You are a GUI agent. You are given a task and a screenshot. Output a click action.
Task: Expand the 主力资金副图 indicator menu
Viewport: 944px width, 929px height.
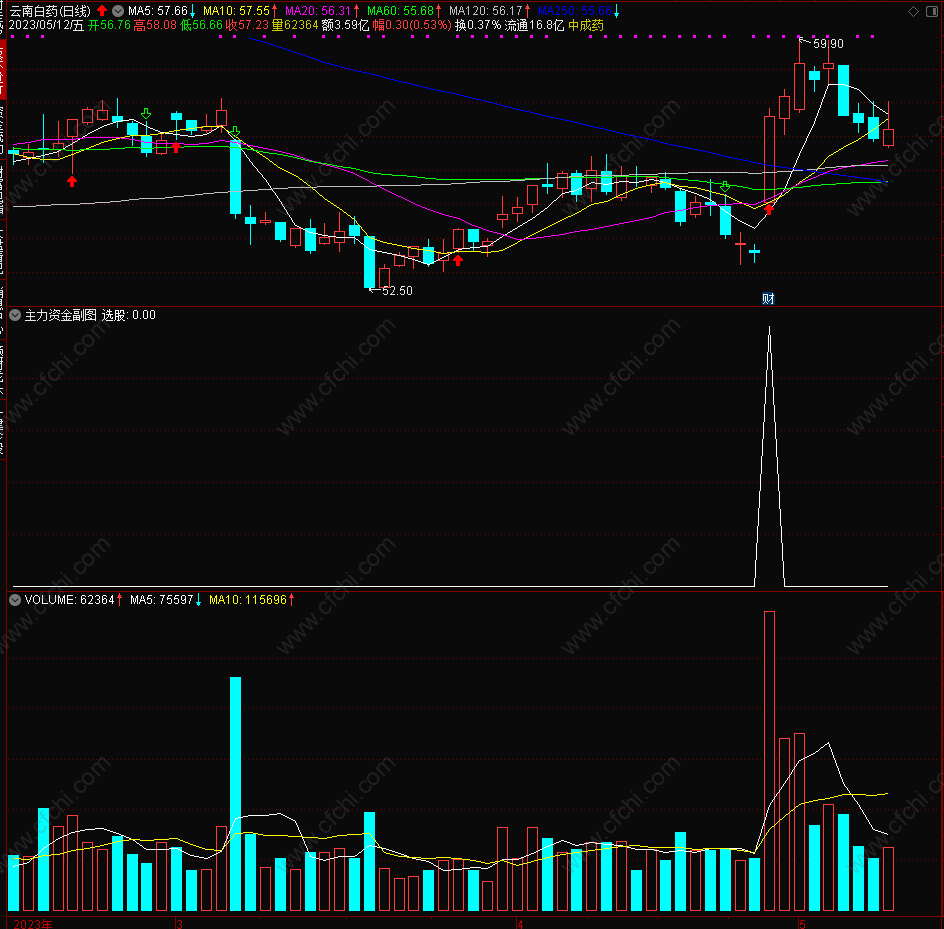coord(15,315)
